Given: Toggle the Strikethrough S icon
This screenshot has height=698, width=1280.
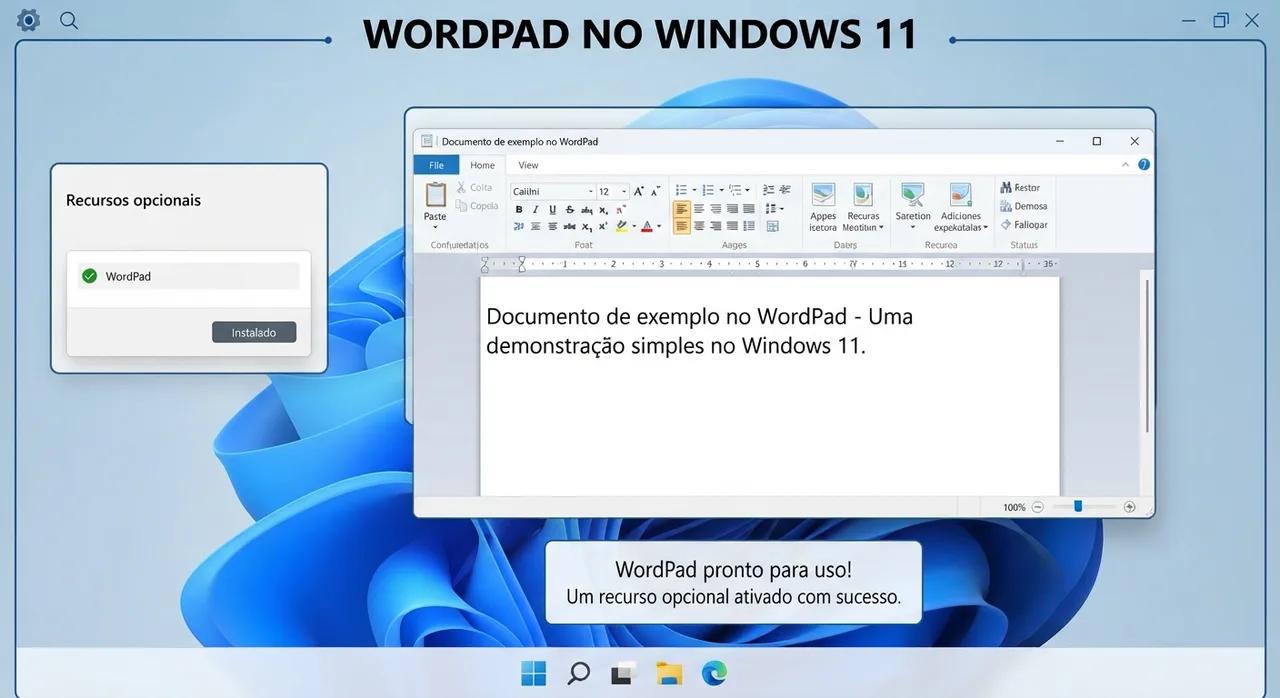Looking at the screenshot, I should pyautogui.click(x=570, y=210).
